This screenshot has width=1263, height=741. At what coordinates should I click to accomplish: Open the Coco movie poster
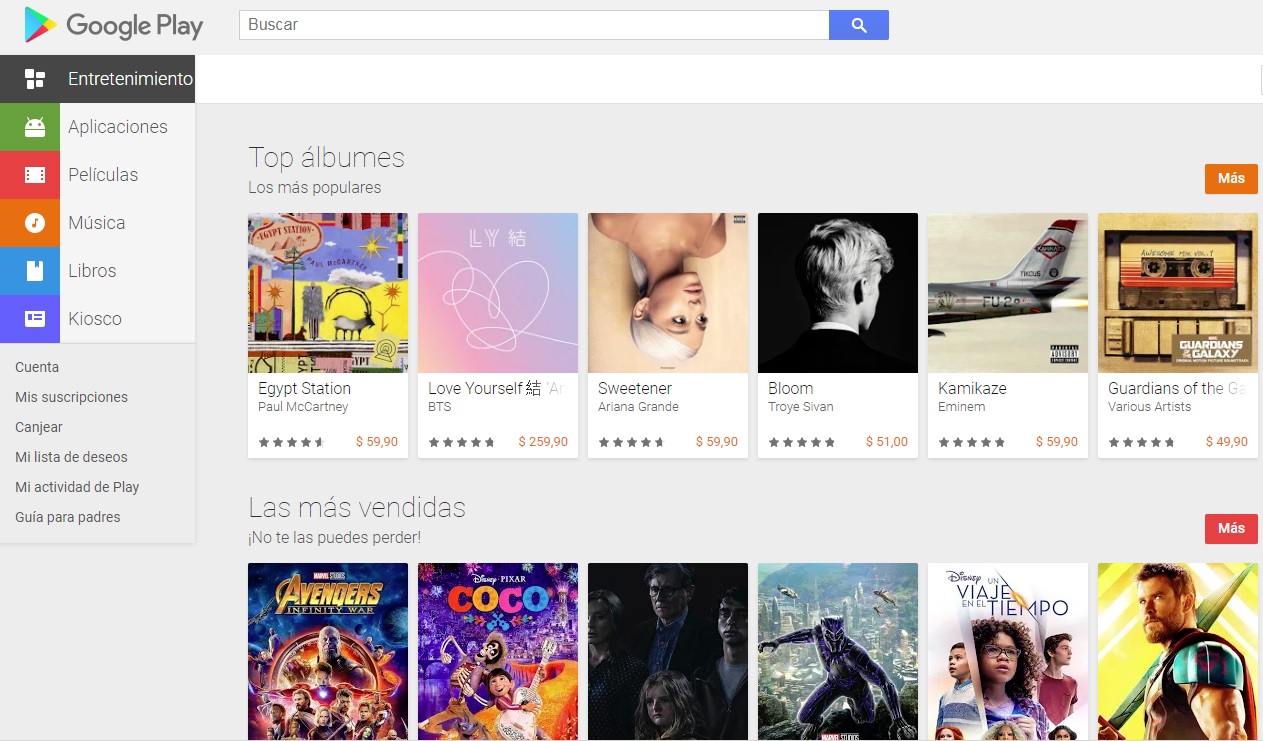coord(498,651)
